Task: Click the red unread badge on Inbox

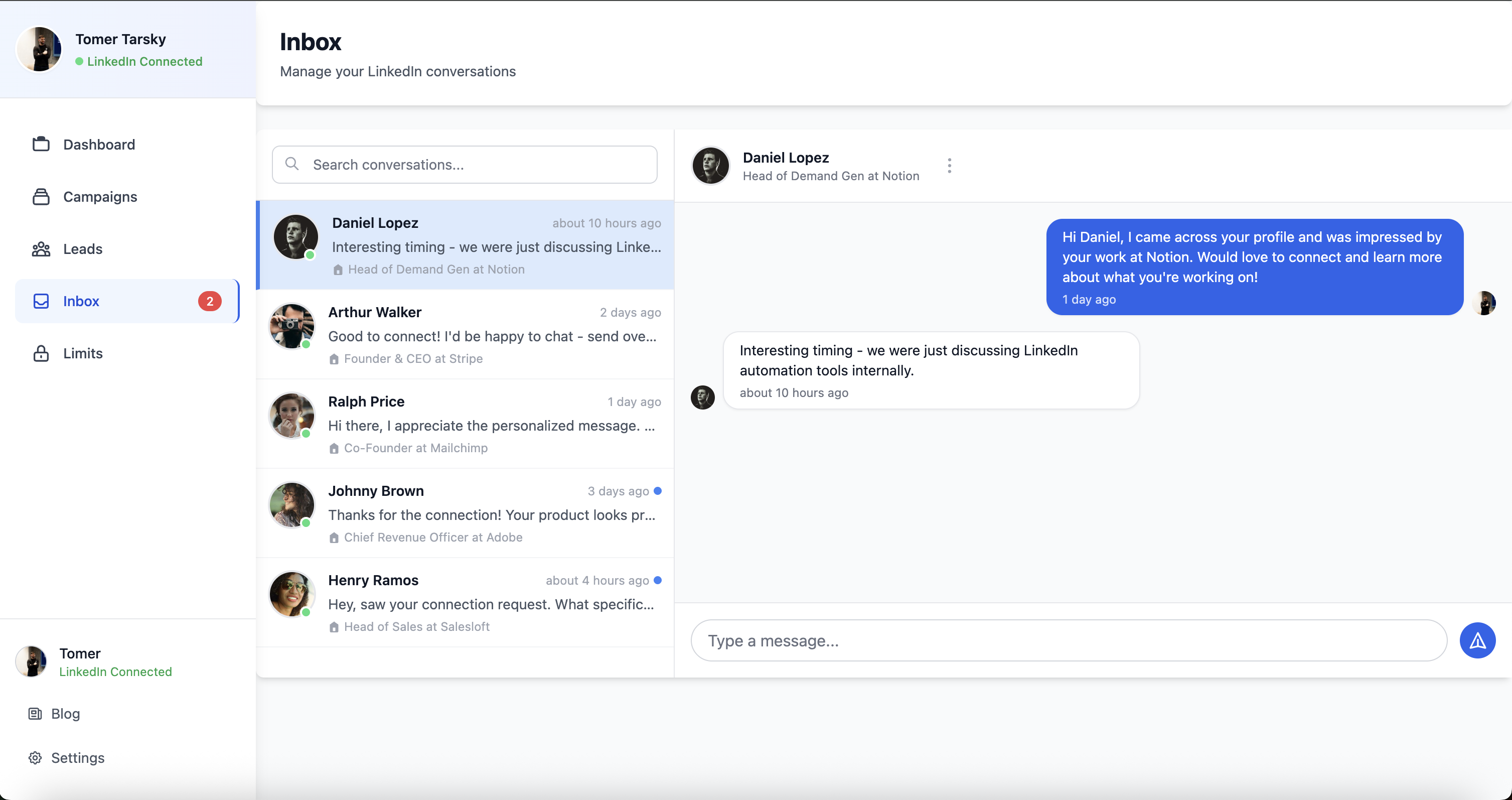Action: coord(210,301)
